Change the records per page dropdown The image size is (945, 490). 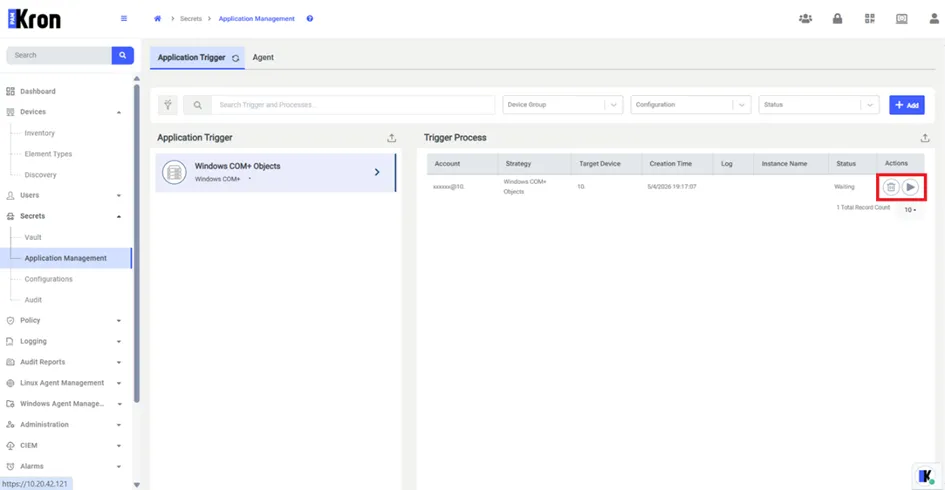pos(910,210)
